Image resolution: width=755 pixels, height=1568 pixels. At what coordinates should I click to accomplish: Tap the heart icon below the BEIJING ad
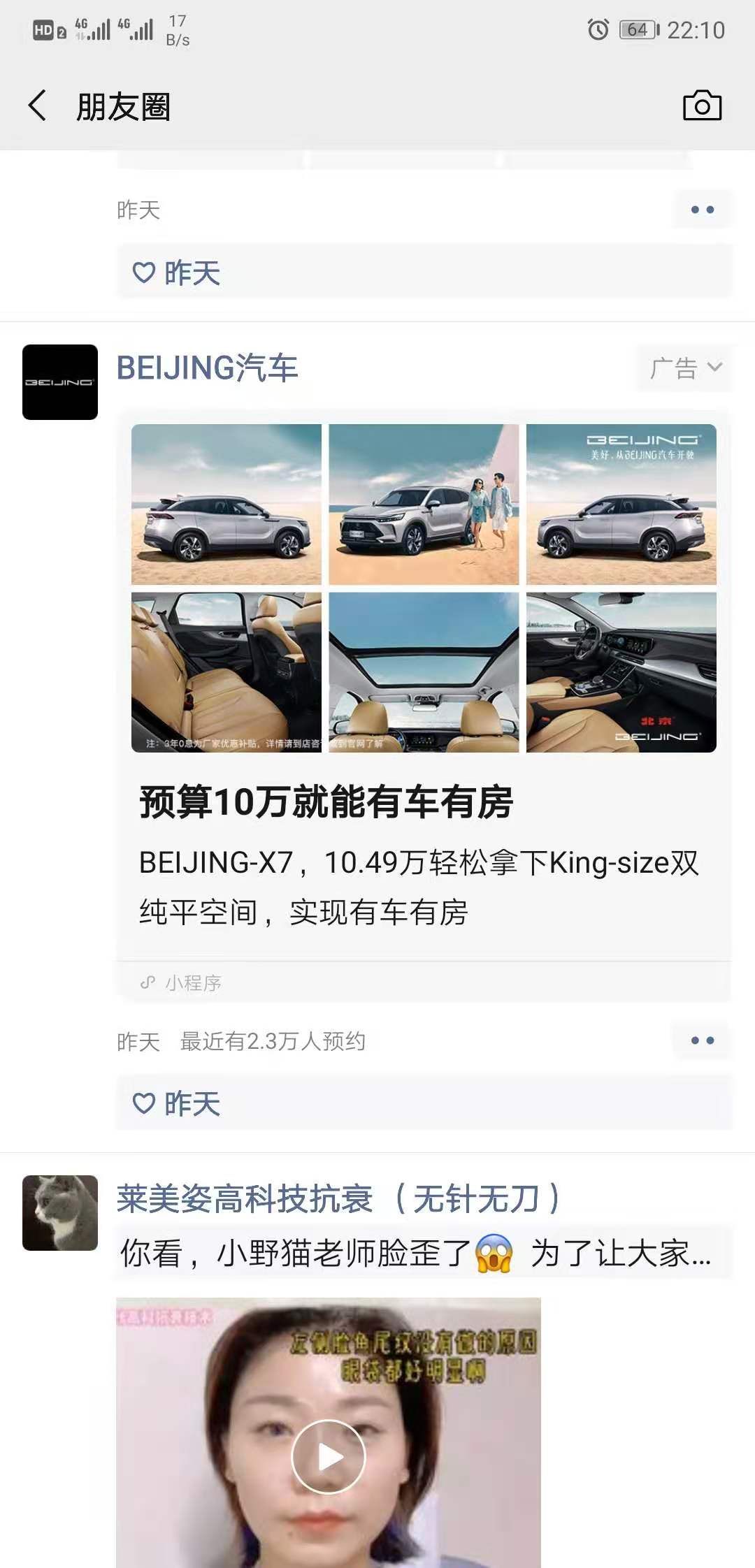144,1103
